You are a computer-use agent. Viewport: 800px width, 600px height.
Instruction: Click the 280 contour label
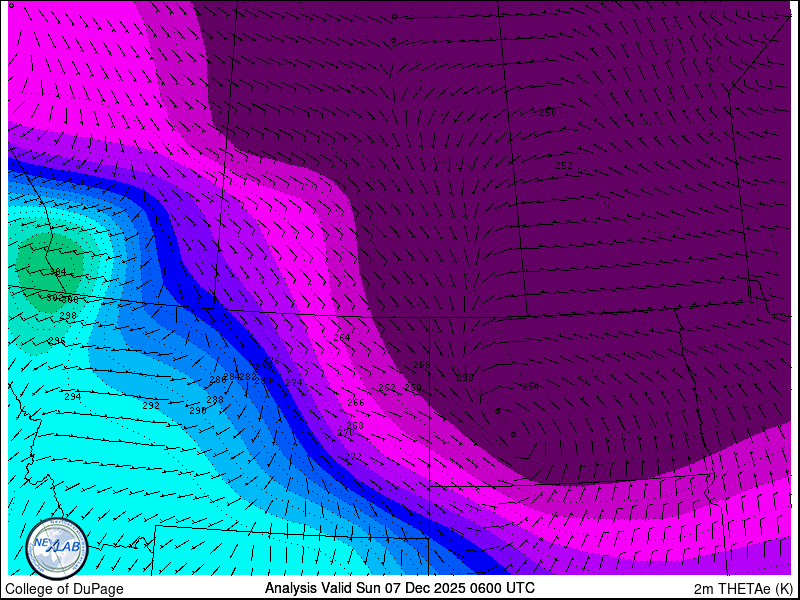263,381
